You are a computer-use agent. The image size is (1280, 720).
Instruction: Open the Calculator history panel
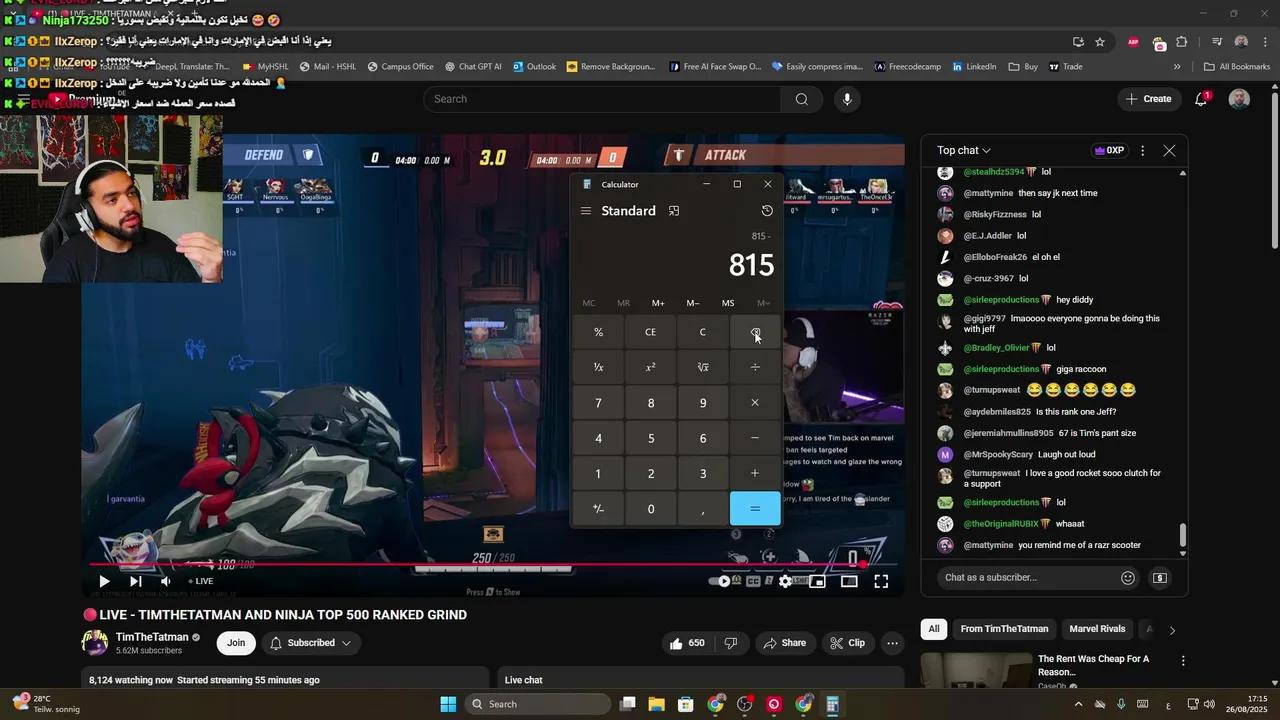point(767,211)
